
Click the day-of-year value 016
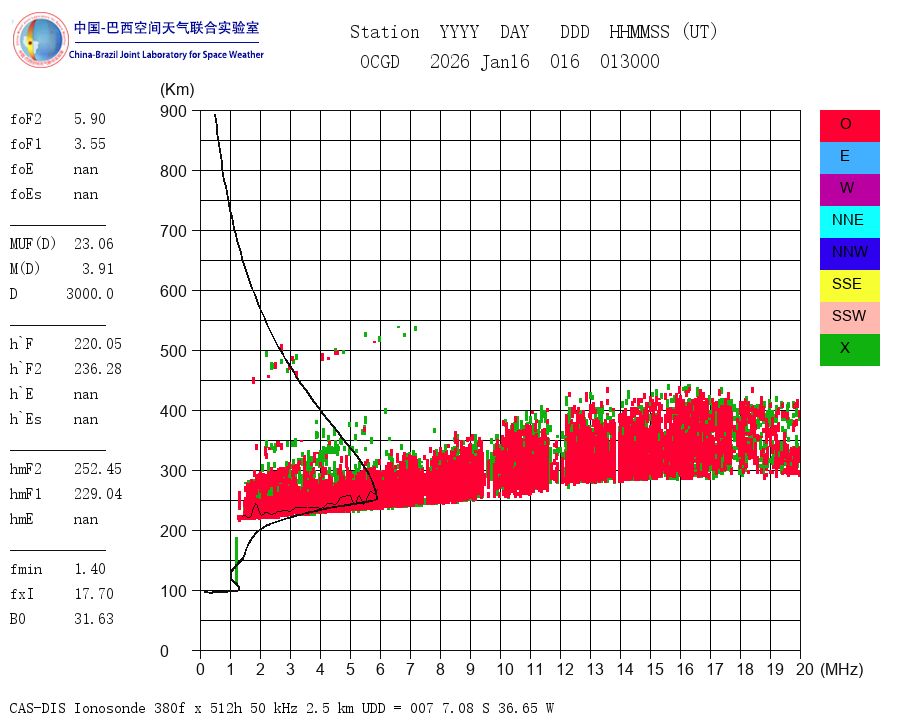pos(565,61)
